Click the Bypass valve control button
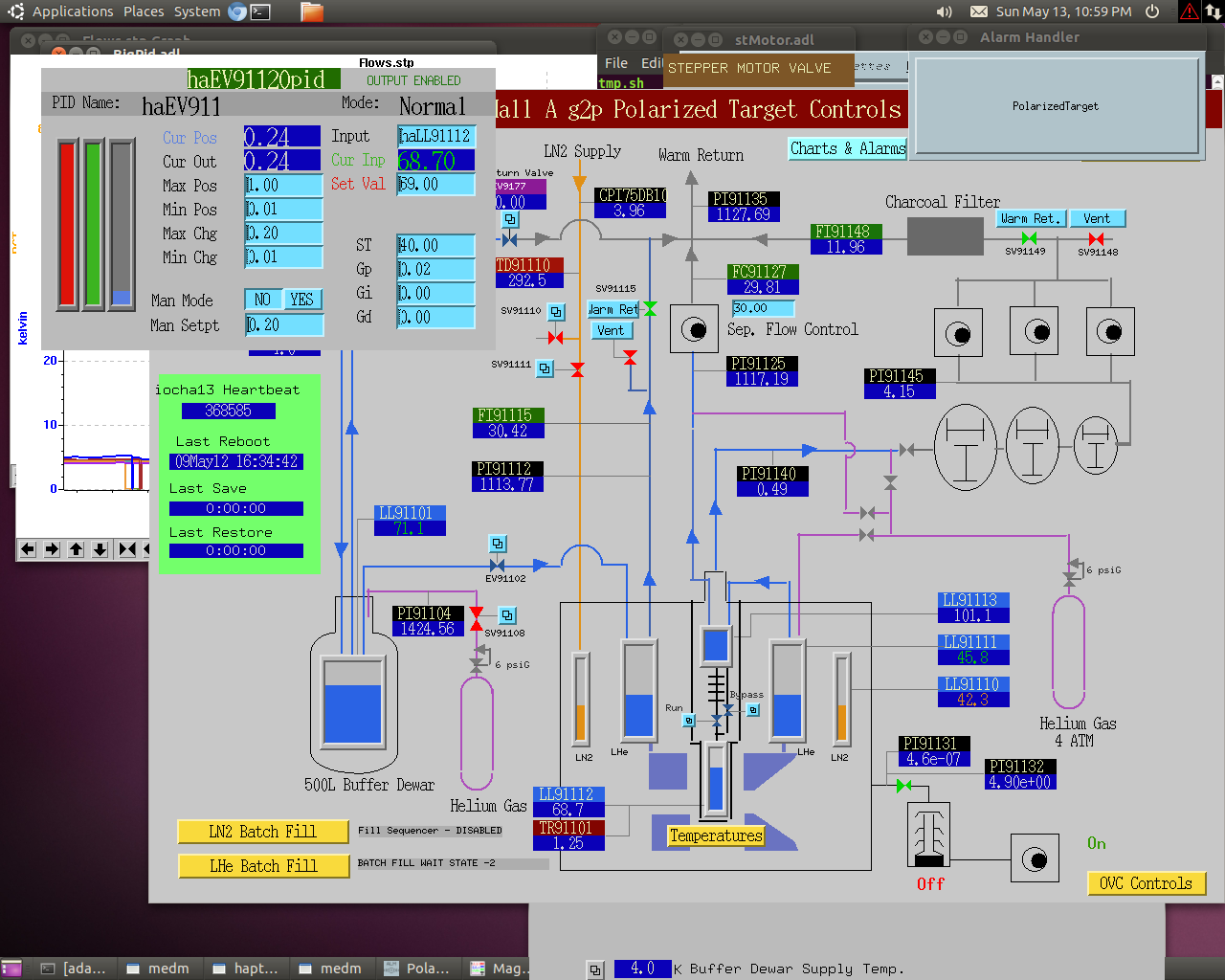Image resolution: width=1225 pixels, height=980 pixels. [753, 709]
